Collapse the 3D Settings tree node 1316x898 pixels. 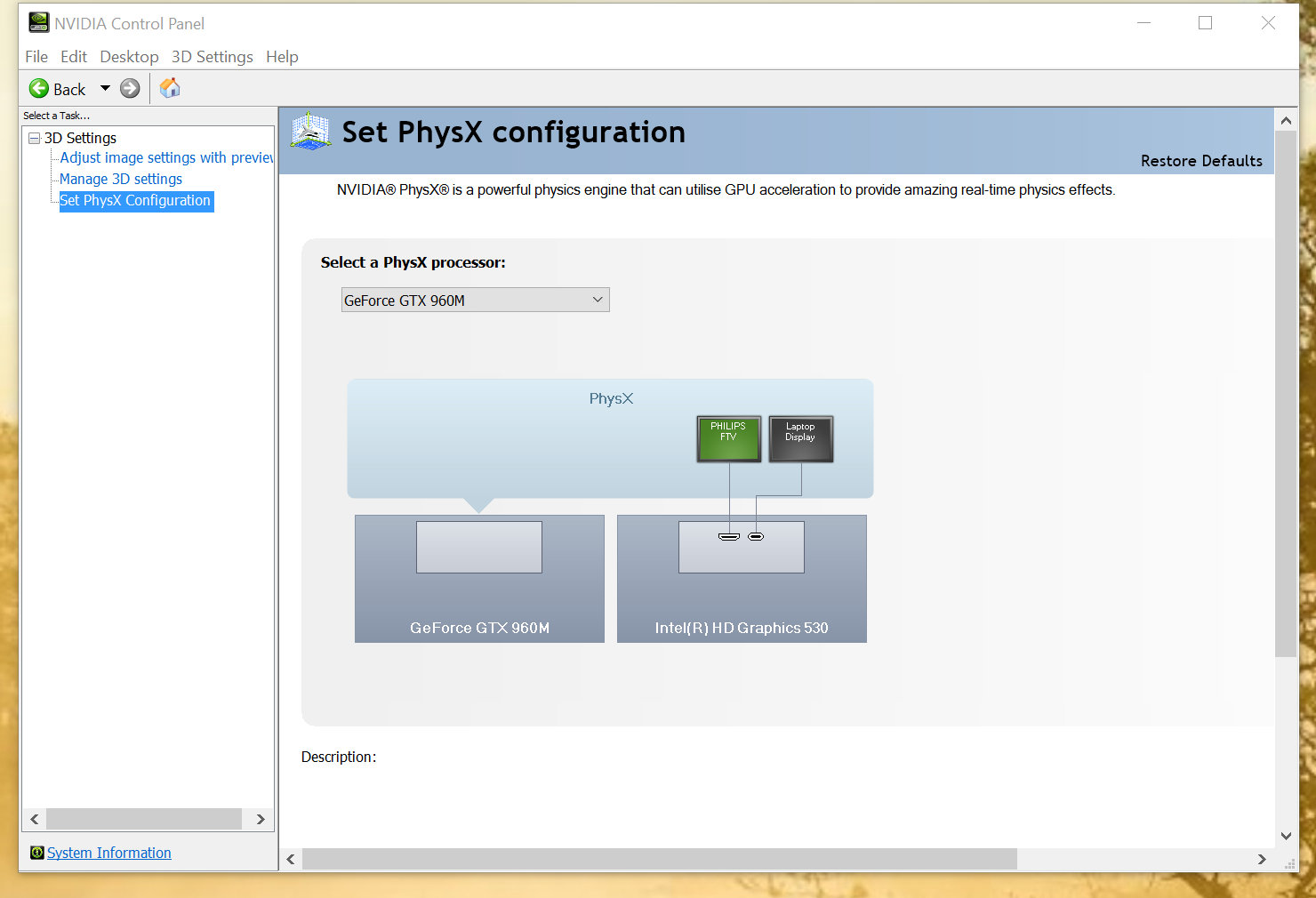35,138
